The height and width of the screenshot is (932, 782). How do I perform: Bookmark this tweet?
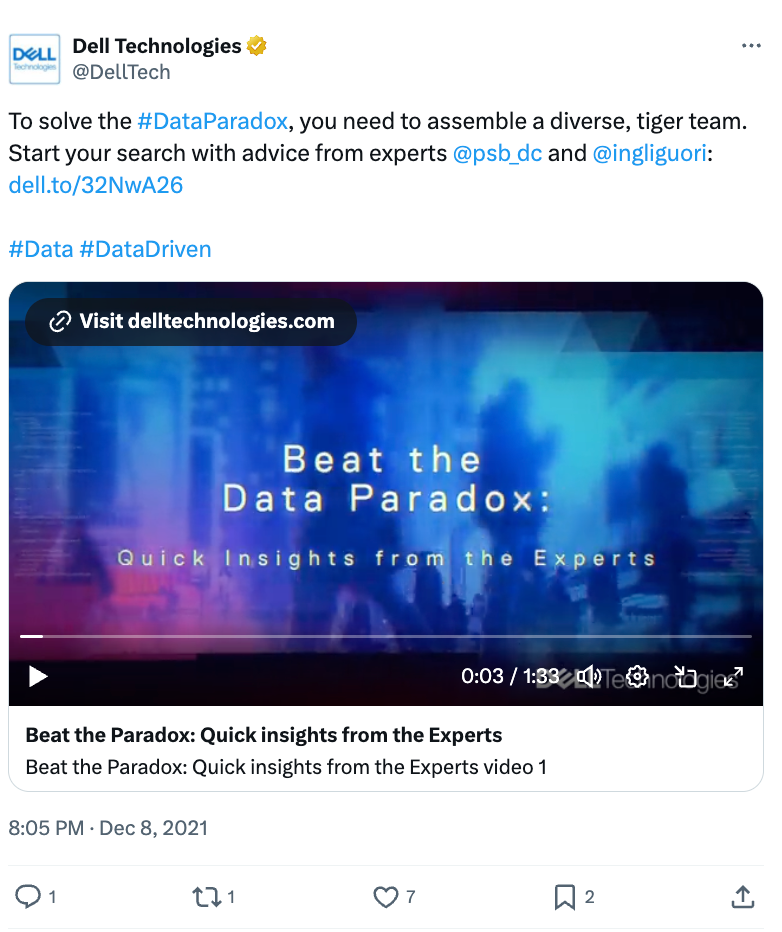pyautogui.click(x=565, y=896)
